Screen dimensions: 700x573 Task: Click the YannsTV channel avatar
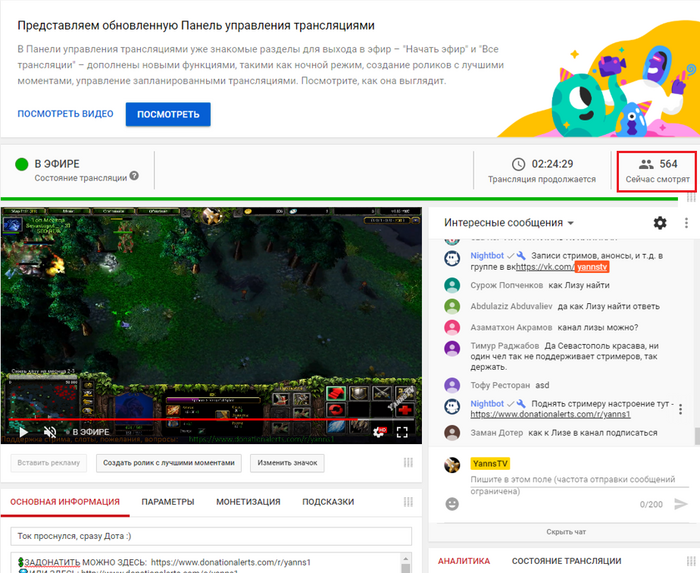452,465
